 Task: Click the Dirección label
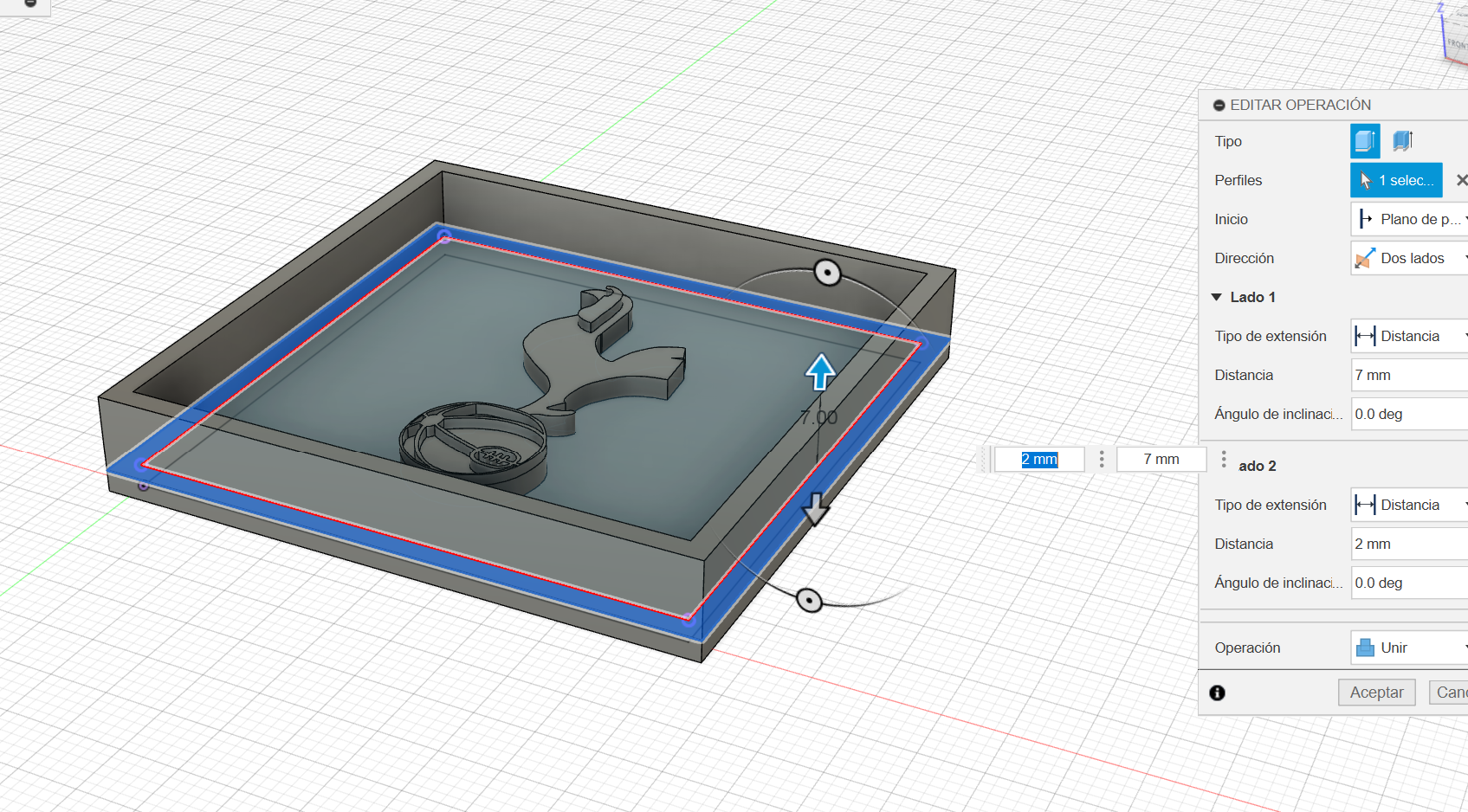coord(1244,258)
